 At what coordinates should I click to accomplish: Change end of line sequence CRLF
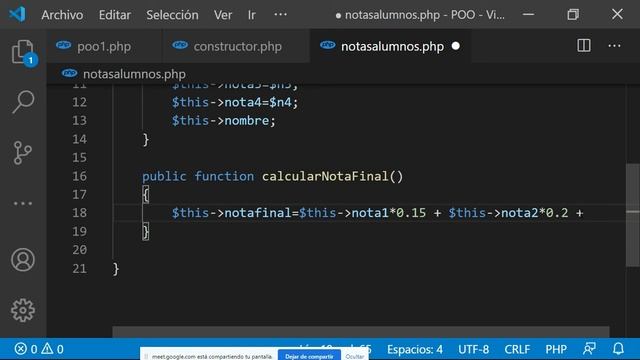tap(517, 349)
